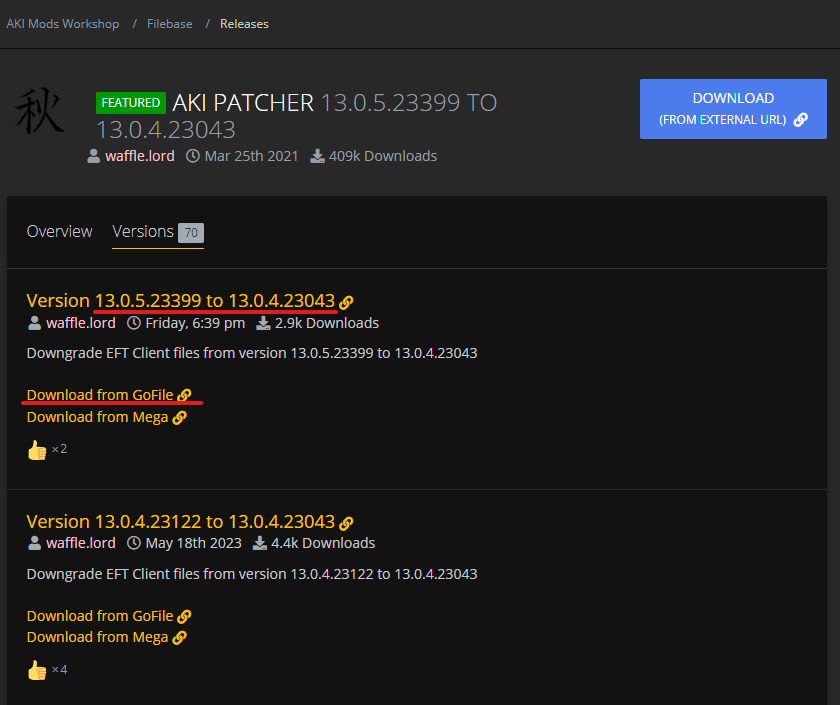The image size is (840, 705).
Task: Click user icon under version 13.0.4.23122
Action: point(34,543)
